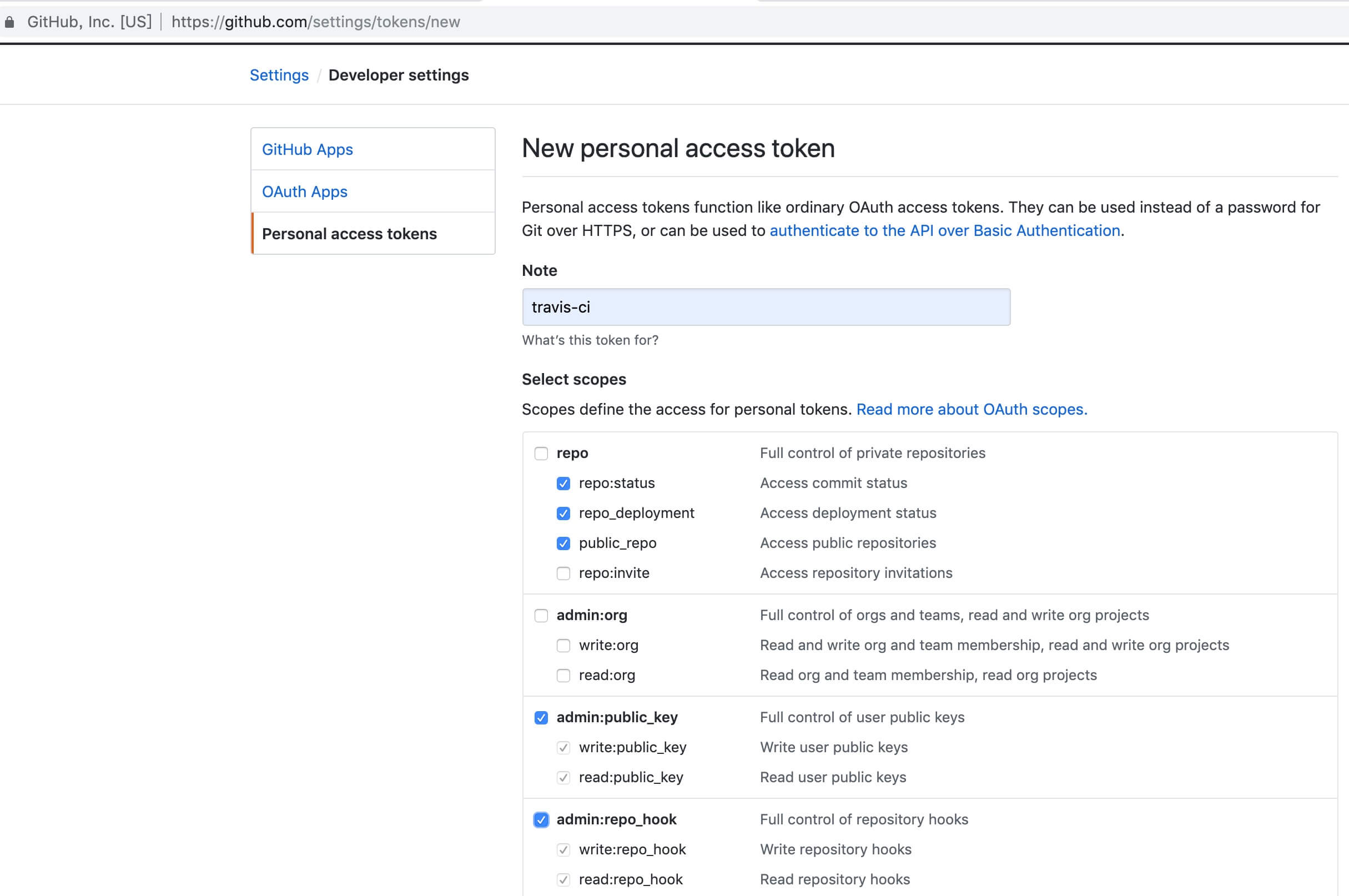The width and height of the screenshot is (1349, 896).
Task: Uncheck the repo:status scope
Action: 563,484
